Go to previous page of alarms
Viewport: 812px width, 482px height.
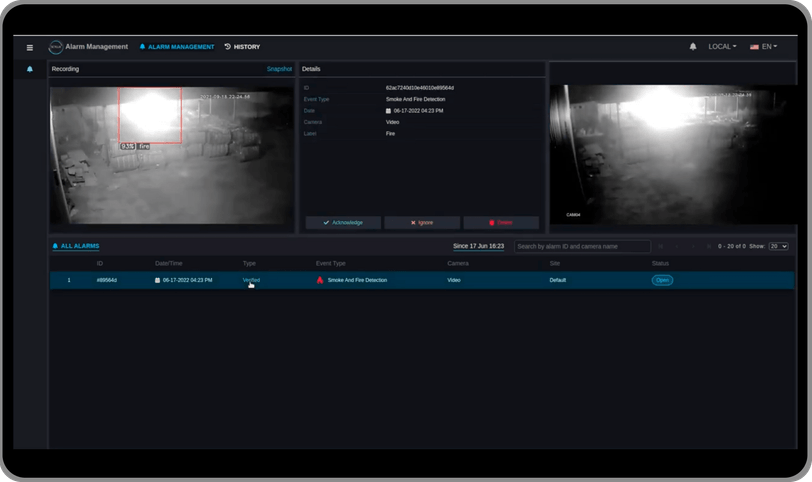[676, 246]
